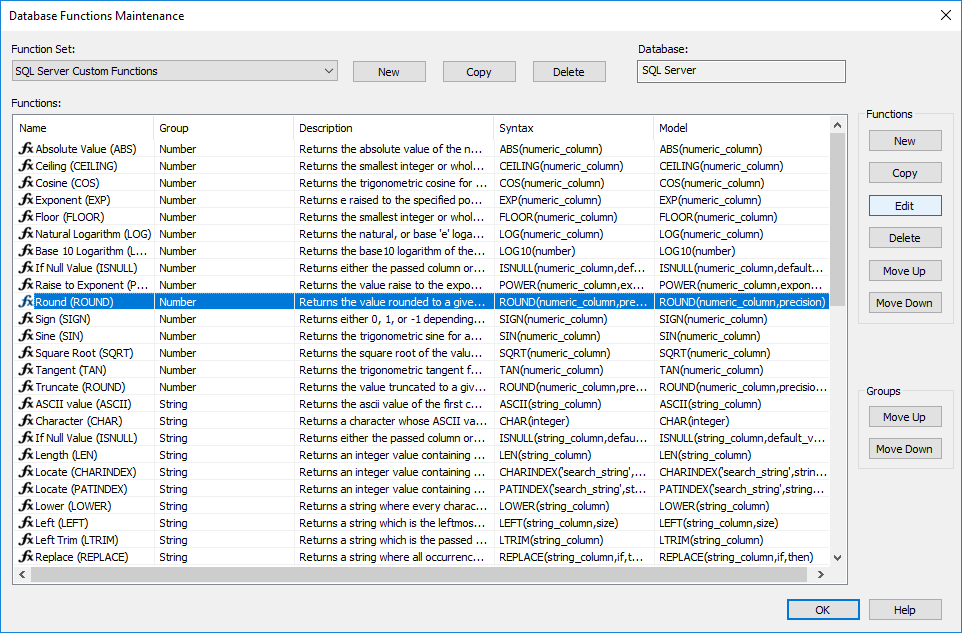Click the fx icon beside Character (CHAR)
Viewport: 962px width, 633px height.
pos(26,421)
